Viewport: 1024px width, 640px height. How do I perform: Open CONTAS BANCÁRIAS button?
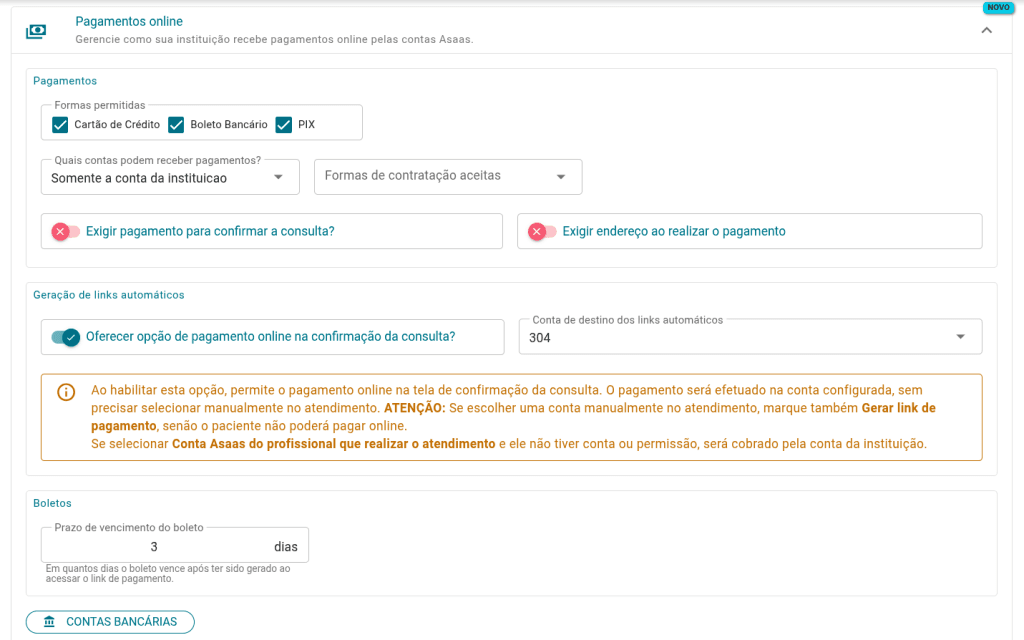(110, 622)
